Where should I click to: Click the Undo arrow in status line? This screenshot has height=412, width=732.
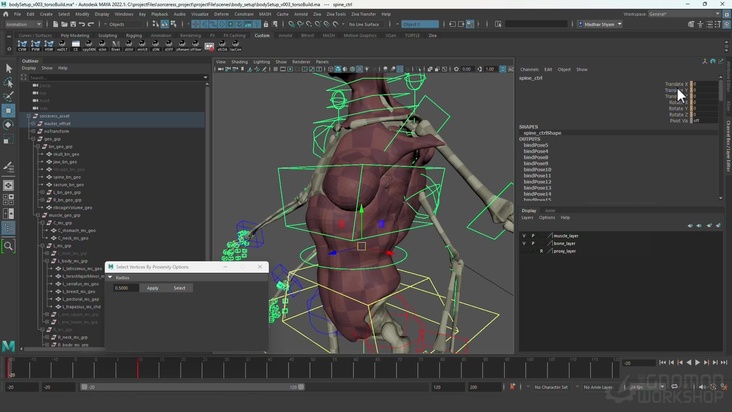click(82, 24)
